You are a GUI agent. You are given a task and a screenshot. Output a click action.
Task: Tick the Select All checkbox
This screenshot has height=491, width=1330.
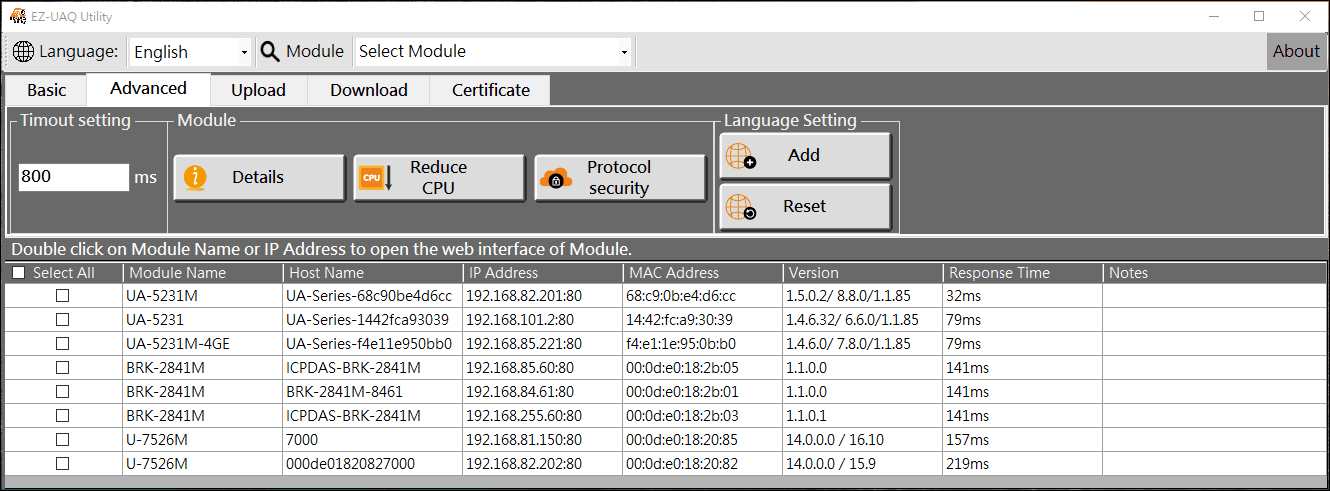click(x=19, y=273)
